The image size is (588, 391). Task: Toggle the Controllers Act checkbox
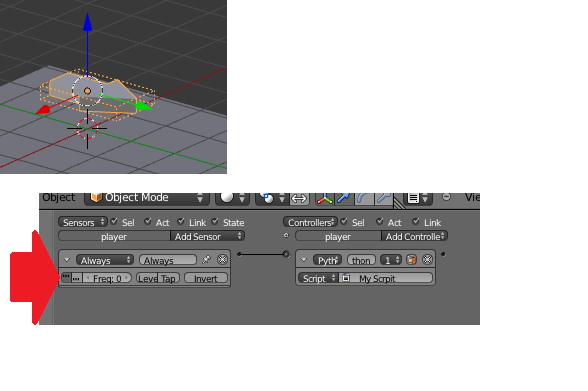(380, 222)
